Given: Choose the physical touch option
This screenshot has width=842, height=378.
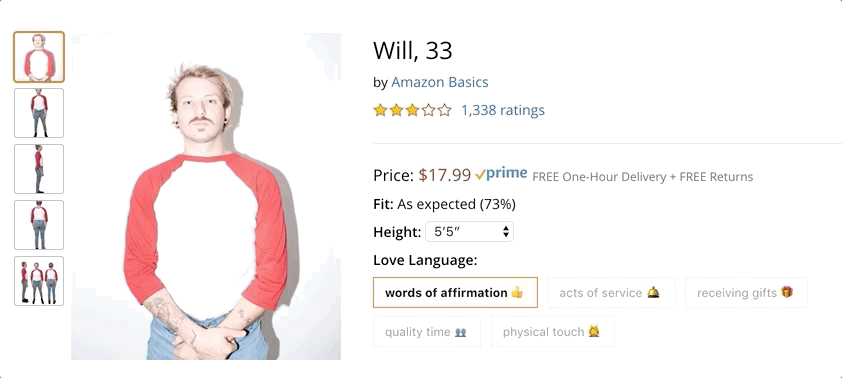Looking at the screenshot, I should (x=553, y=332).
